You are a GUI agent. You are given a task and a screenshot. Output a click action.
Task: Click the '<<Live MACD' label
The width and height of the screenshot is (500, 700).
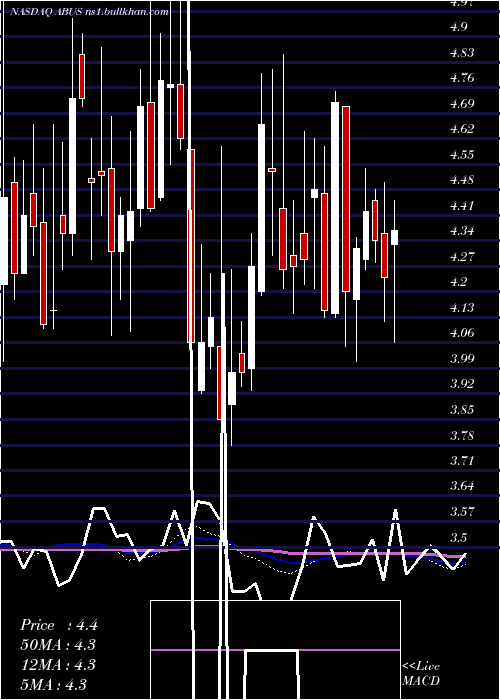click(421, 674)
